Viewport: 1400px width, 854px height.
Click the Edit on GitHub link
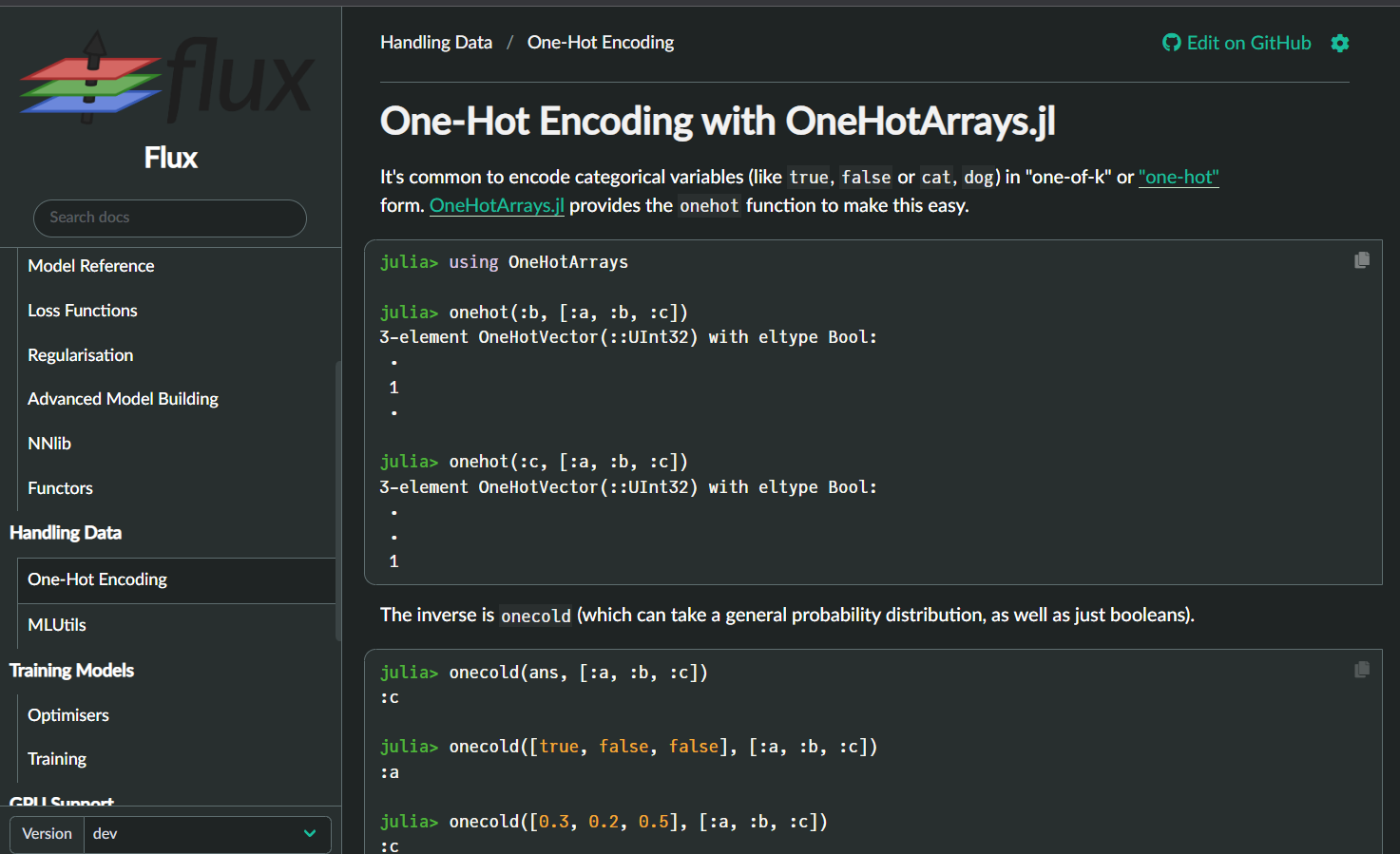pyautogui.click(x=1249, y=43)
